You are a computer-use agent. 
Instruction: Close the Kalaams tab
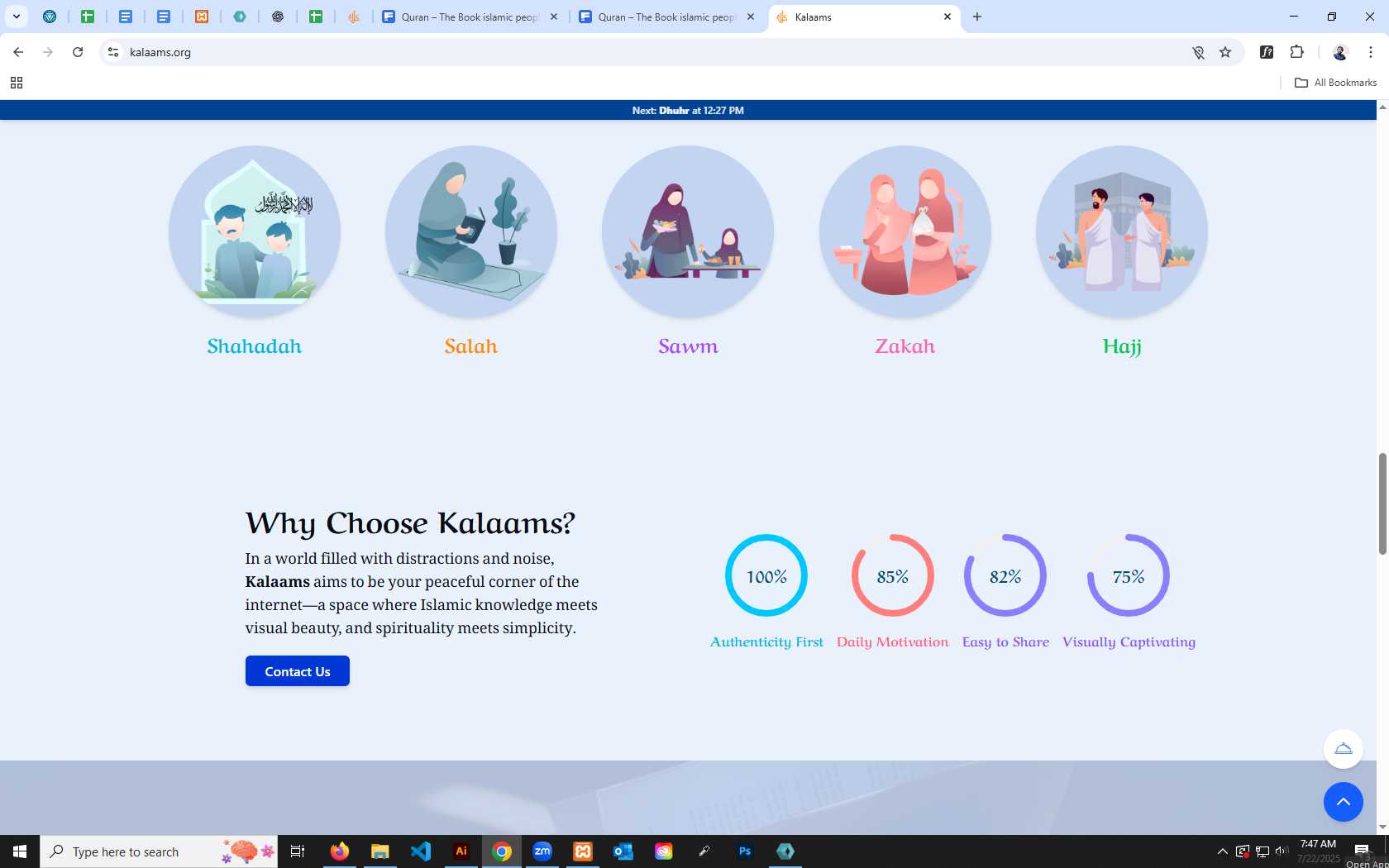(947, 17)
